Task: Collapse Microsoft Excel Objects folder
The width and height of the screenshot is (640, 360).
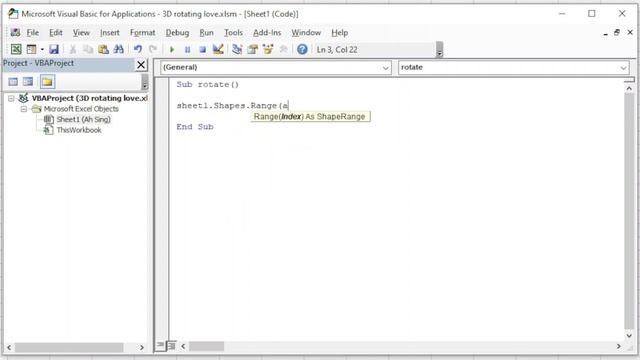Action: click(x=24, y=109)
